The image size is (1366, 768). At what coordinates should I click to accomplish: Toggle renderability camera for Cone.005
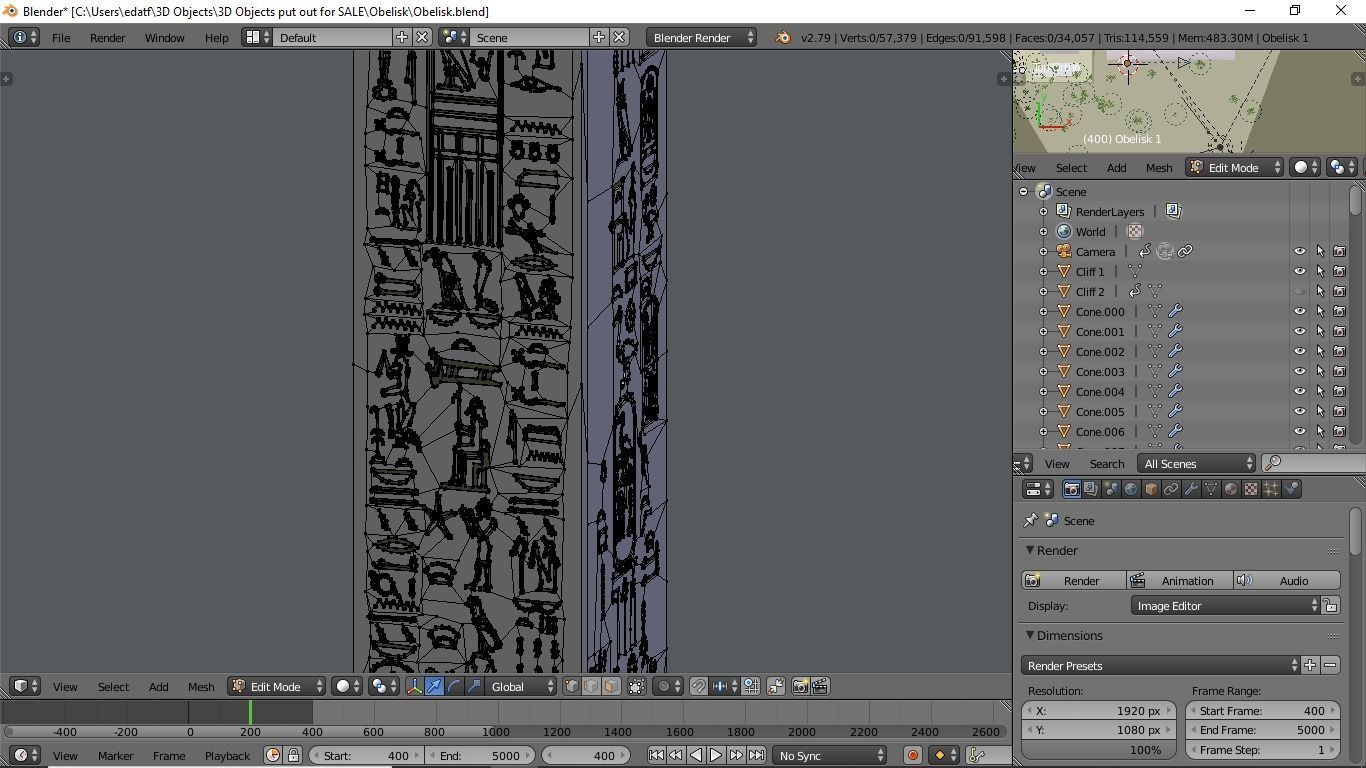[1340, 411]
